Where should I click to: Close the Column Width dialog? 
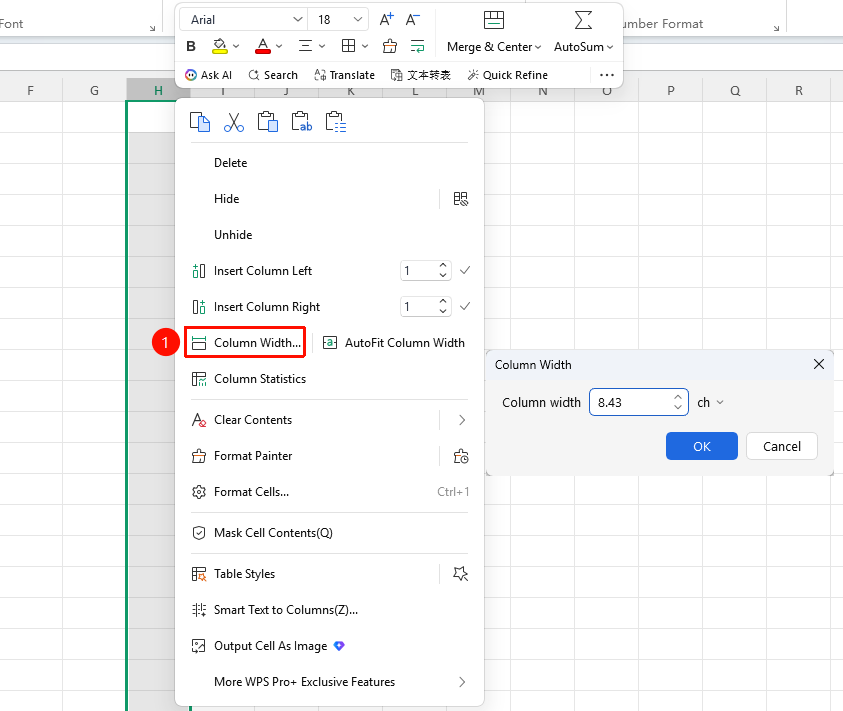(x=818, y=364)
